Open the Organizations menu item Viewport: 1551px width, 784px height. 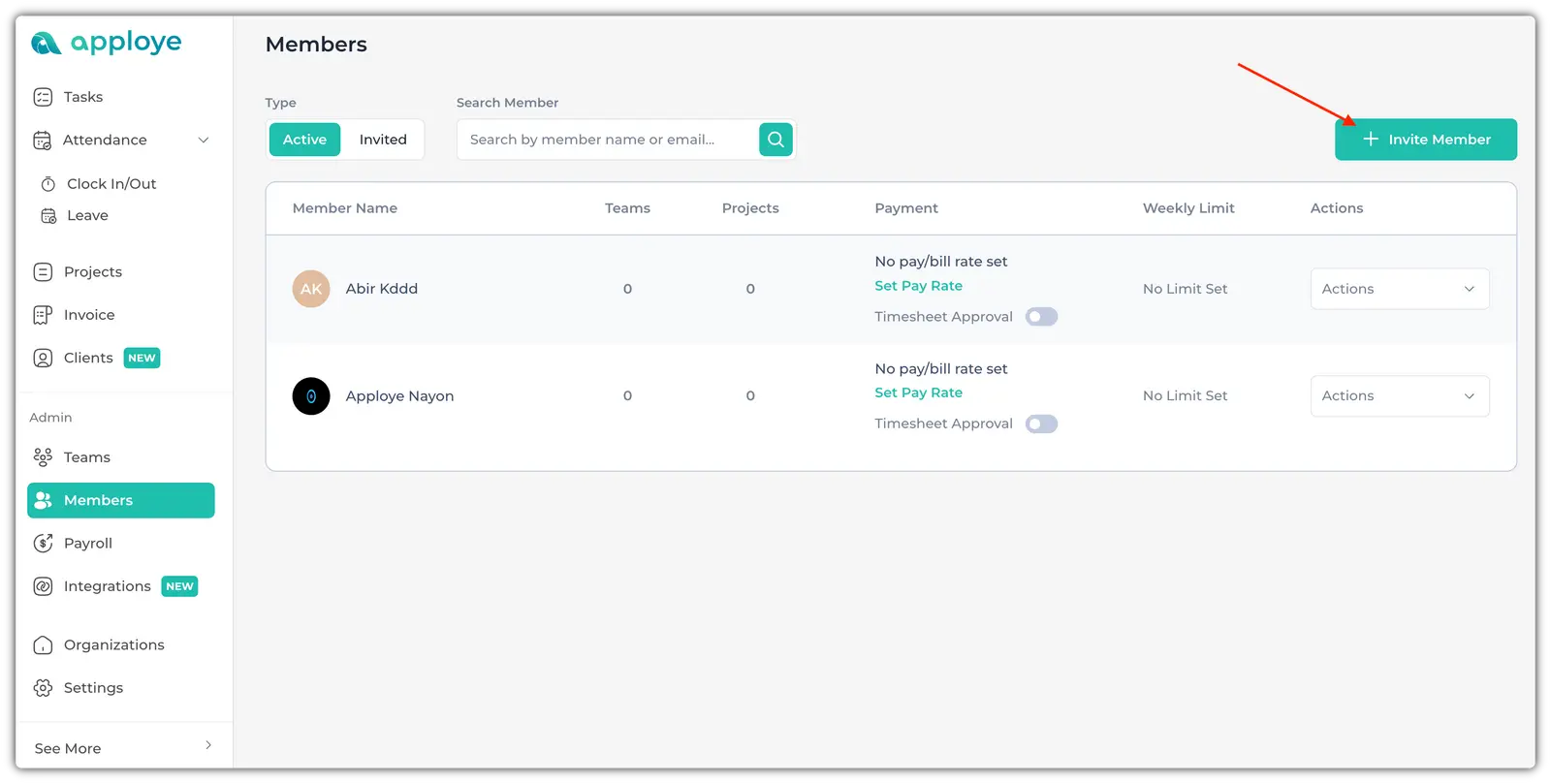tap(113, 645)
